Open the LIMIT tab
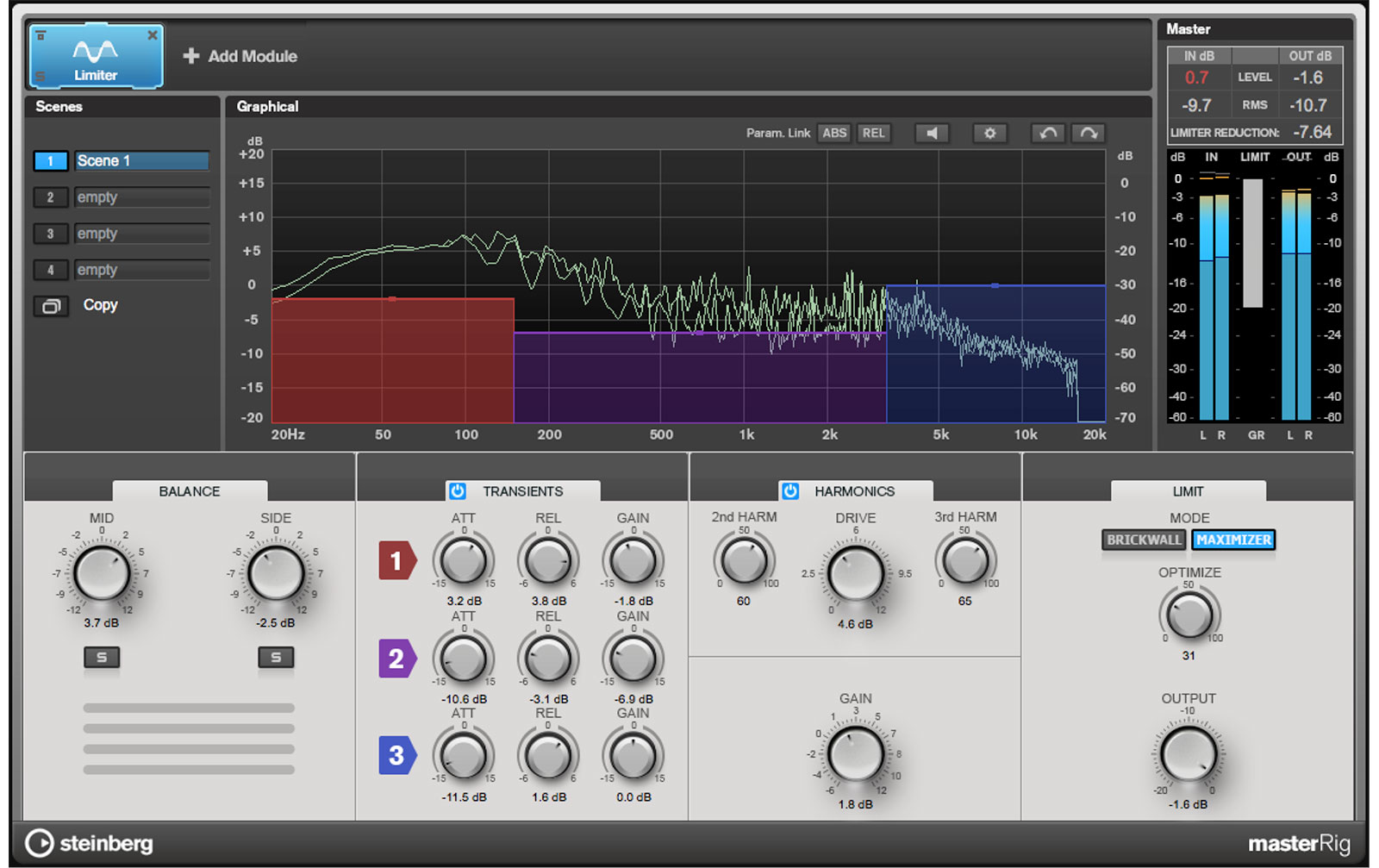 point(1188,490)
